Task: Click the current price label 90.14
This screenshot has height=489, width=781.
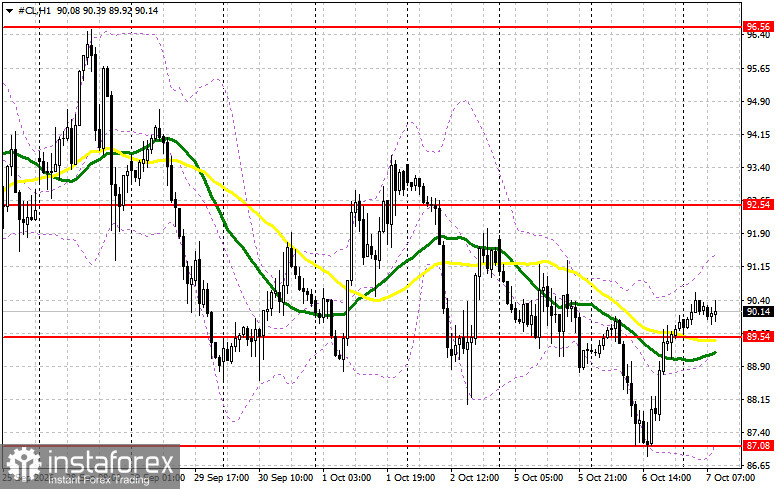Action: click(x=758, y=312)
